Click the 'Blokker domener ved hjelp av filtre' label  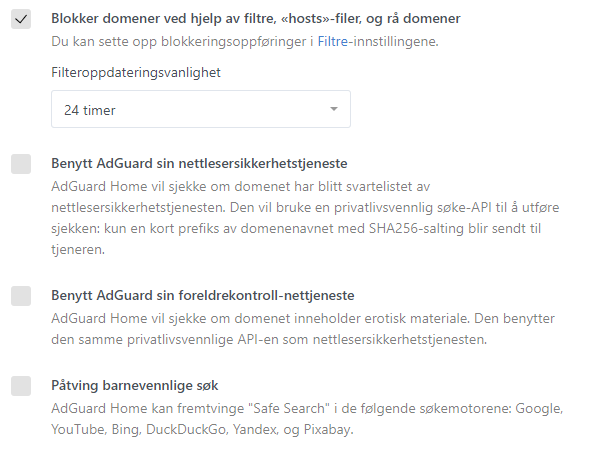tap(256, 19)
